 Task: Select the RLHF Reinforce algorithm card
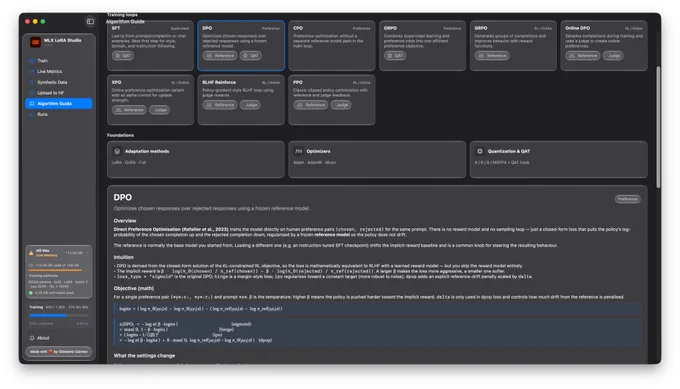click(241, 100)
